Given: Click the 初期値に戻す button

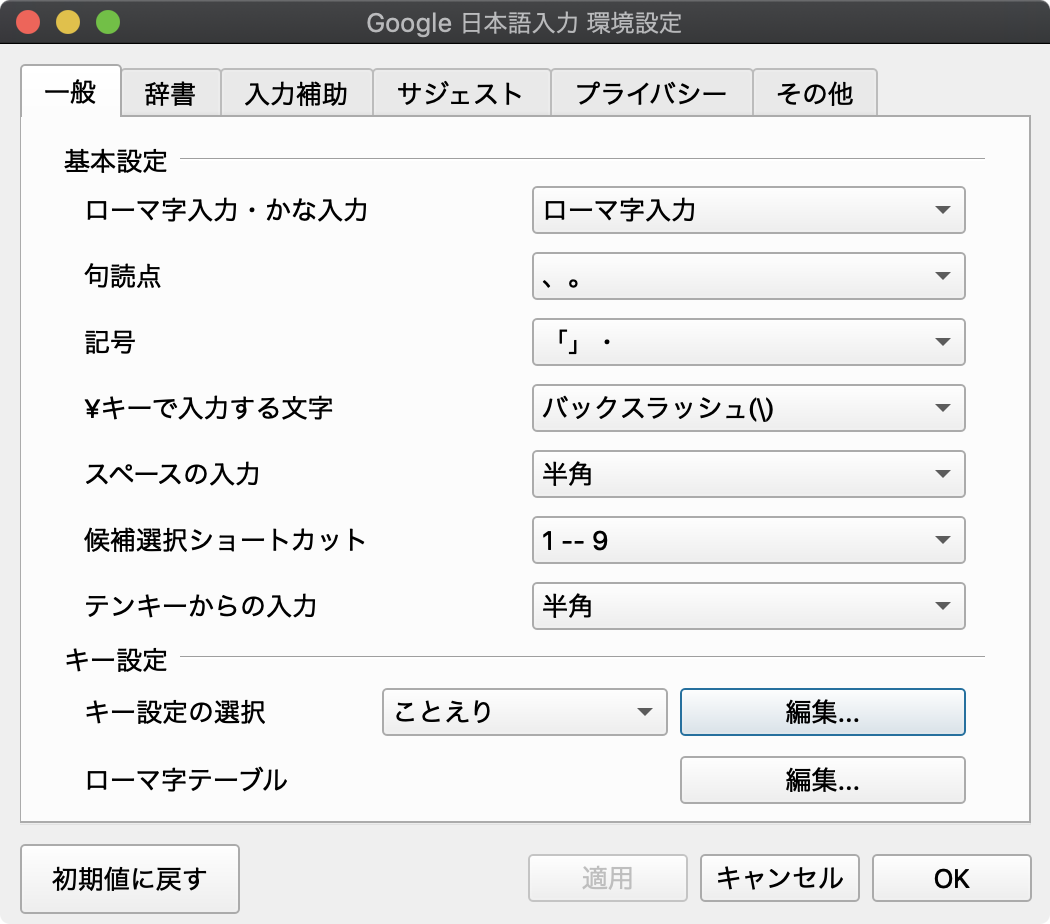Looking at the screenshot, I should coord(130,878).
